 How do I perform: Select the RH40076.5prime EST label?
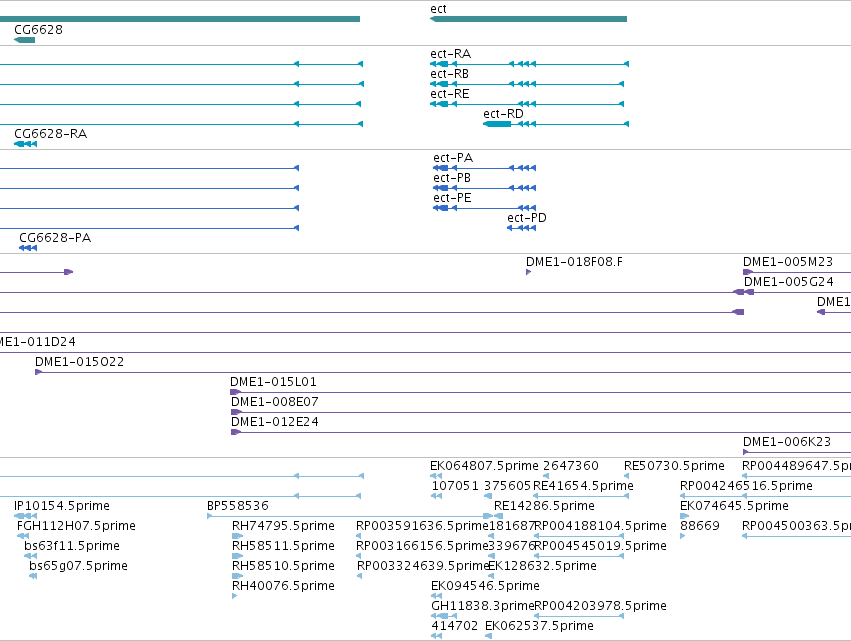point(283,586)
